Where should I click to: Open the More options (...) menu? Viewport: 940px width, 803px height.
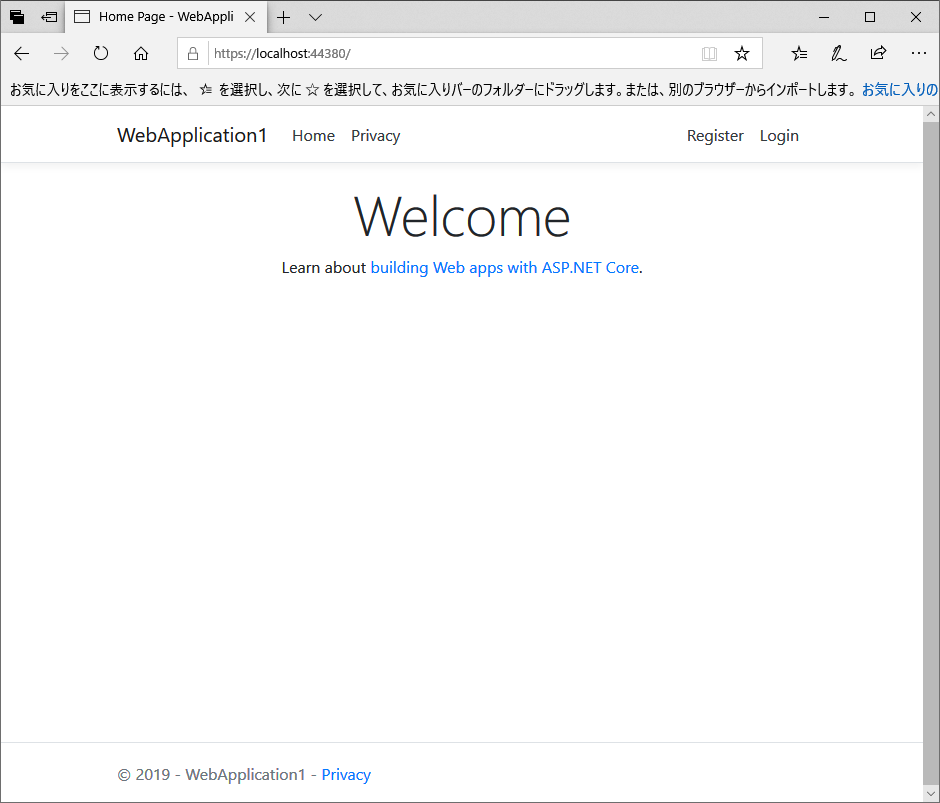(919, 53)
